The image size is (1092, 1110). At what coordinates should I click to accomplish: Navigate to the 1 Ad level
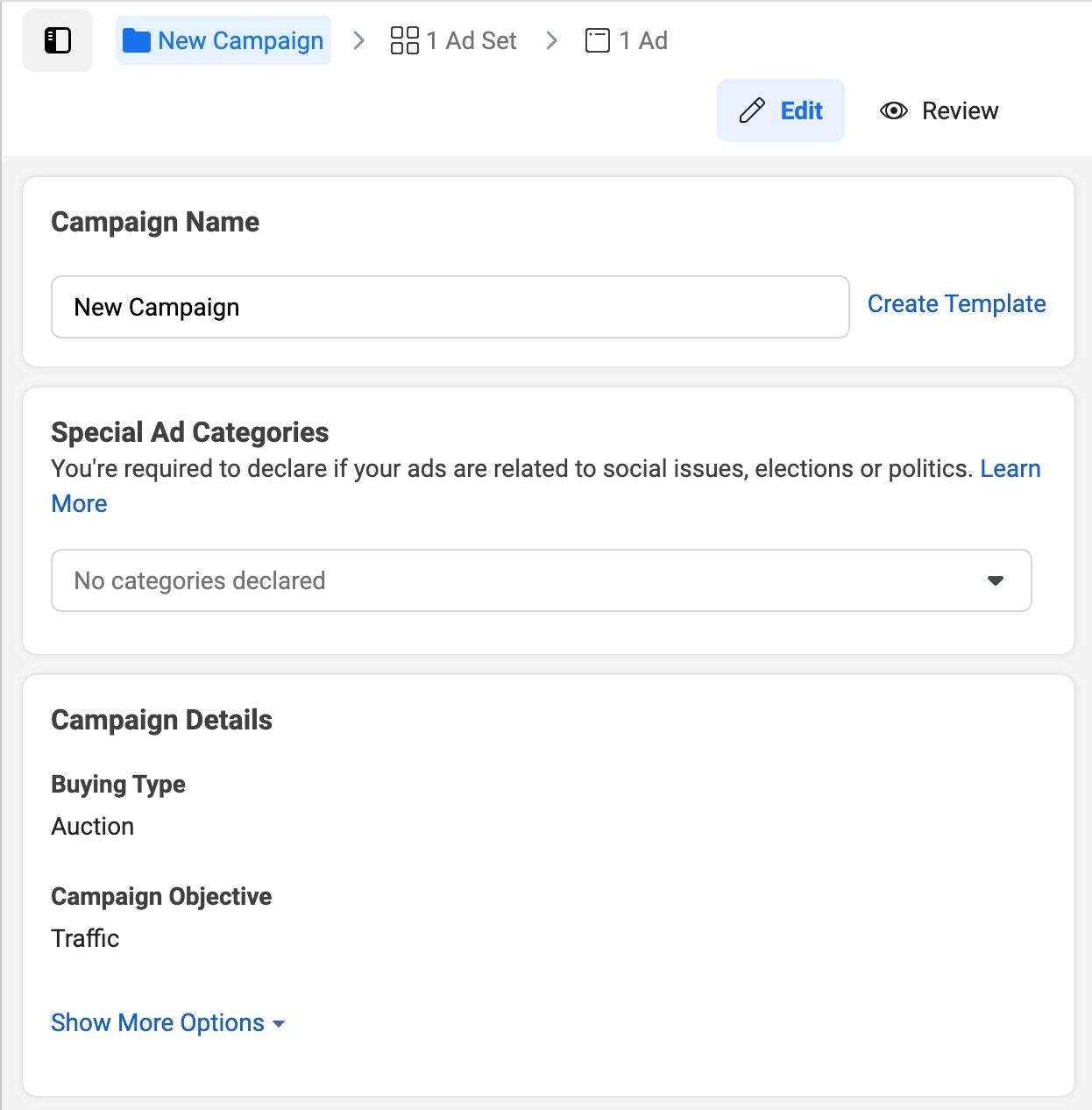pos(643,40)
